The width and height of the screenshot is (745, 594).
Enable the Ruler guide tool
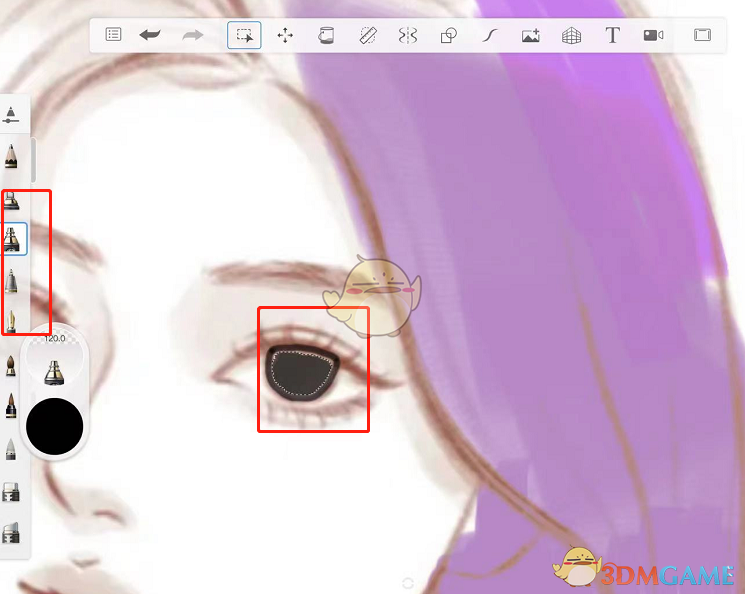coord(368,35)
